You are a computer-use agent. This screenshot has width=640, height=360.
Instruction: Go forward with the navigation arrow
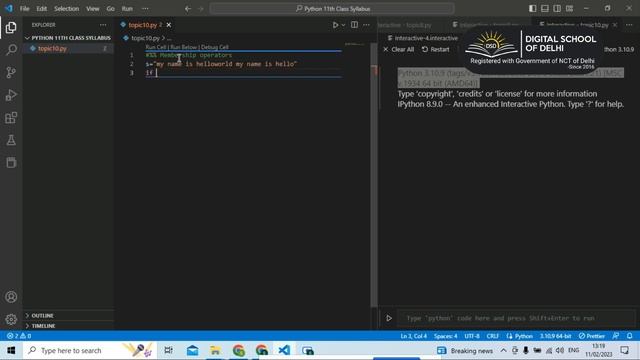tap(200, 9)
